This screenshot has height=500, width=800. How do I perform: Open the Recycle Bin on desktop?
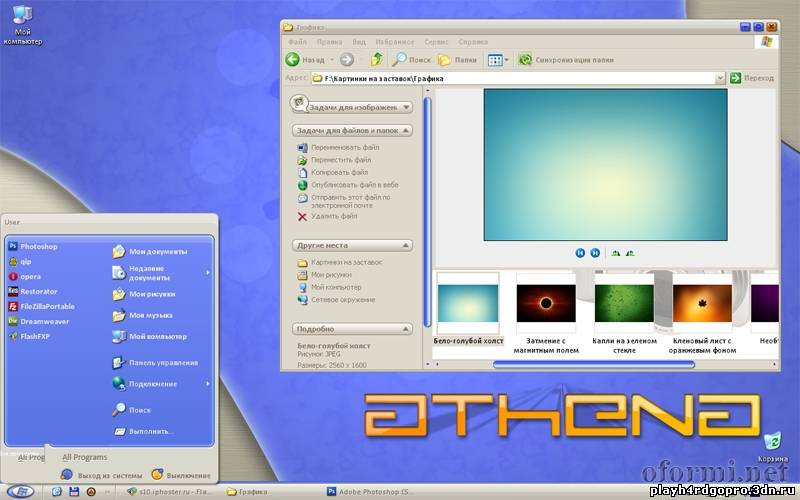pyautogui.click(x=772, y=446)
